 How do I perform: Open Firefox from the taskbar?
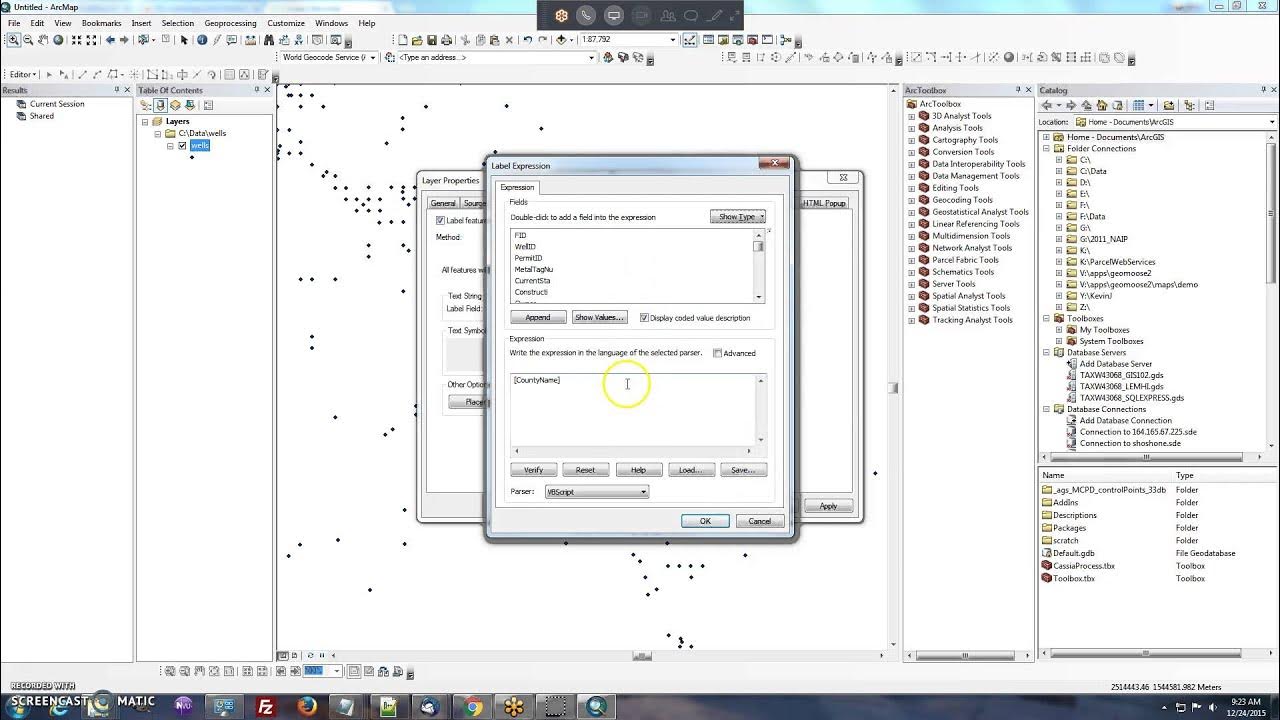[307, 706]
